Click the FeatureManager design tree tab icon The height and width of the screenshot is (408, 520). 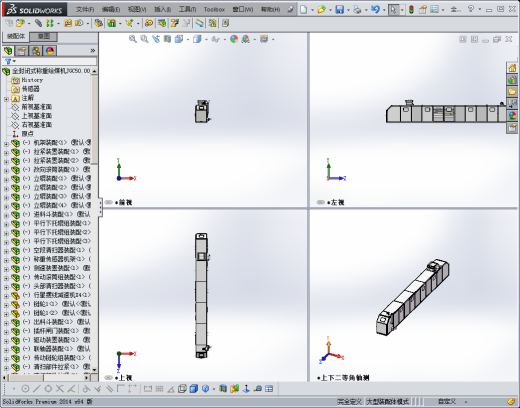8,51
